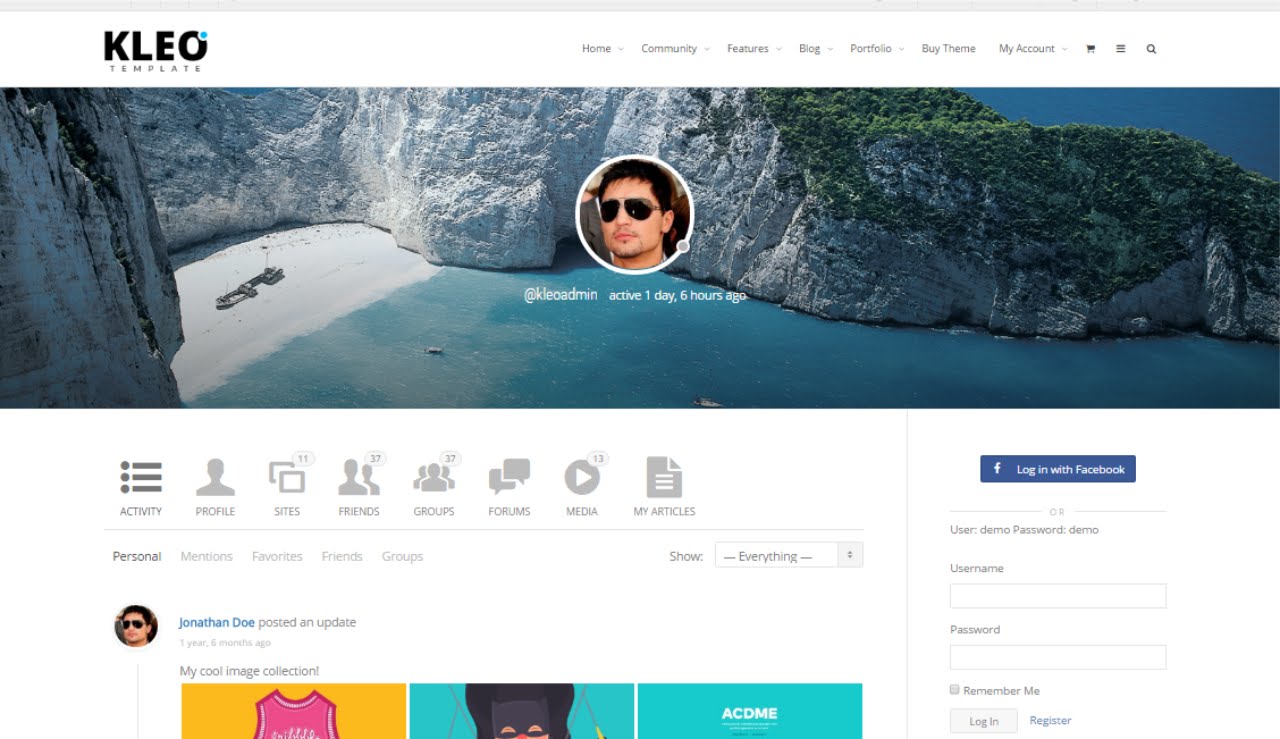Enable the Remember Me checkbox
This screenshot has width=1280, height=739.
click(x=954, y=689)
